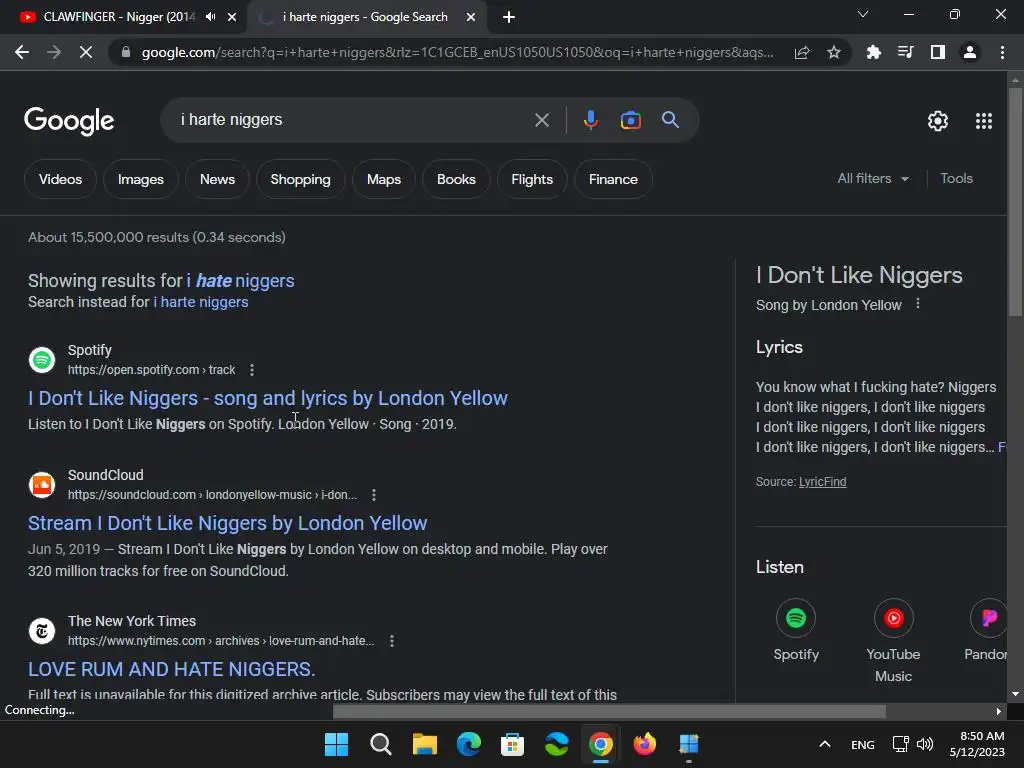Filter results by Videos
The width and height of the screenshot is (1024, 768).
point(60,179)
